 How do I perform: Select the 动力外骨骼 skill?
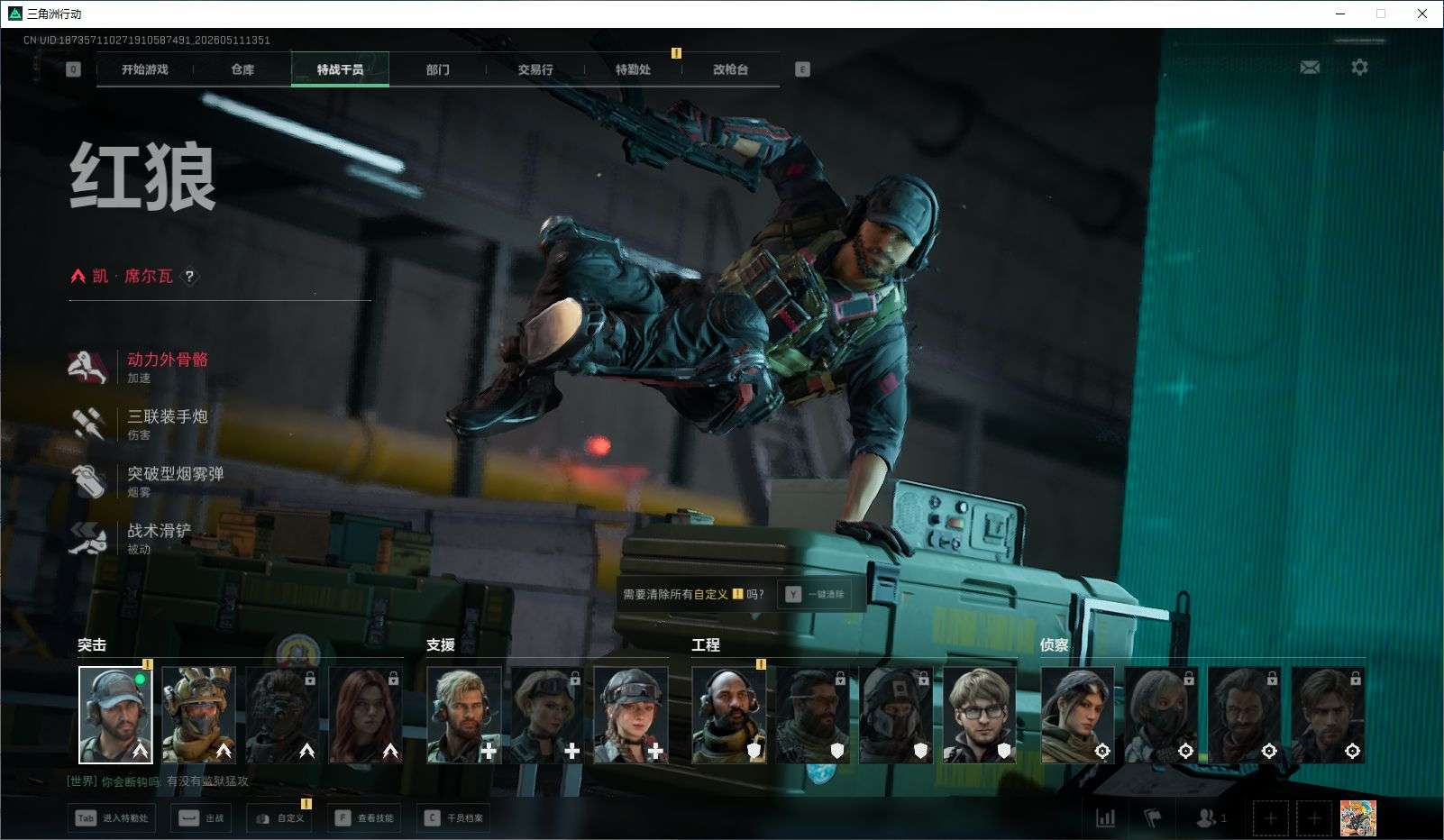(x=140, y=367)
